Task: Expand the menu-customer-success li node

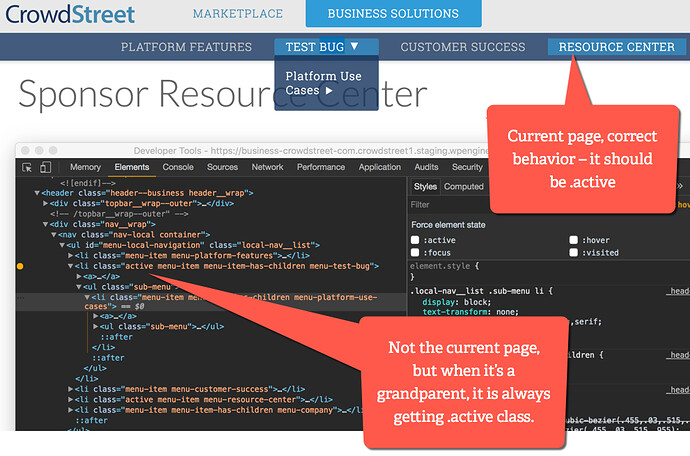Action: coord(70,389)
